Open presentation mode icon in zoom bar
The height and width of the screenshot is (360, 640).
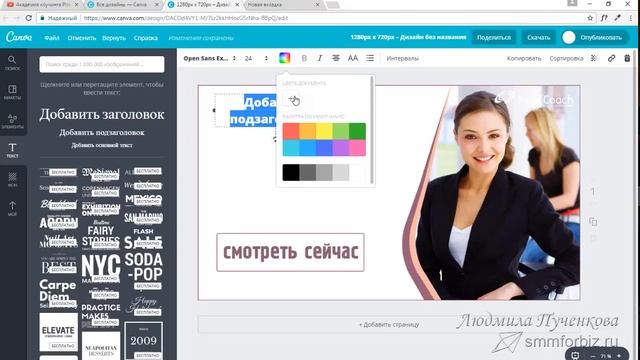(575, 356)
